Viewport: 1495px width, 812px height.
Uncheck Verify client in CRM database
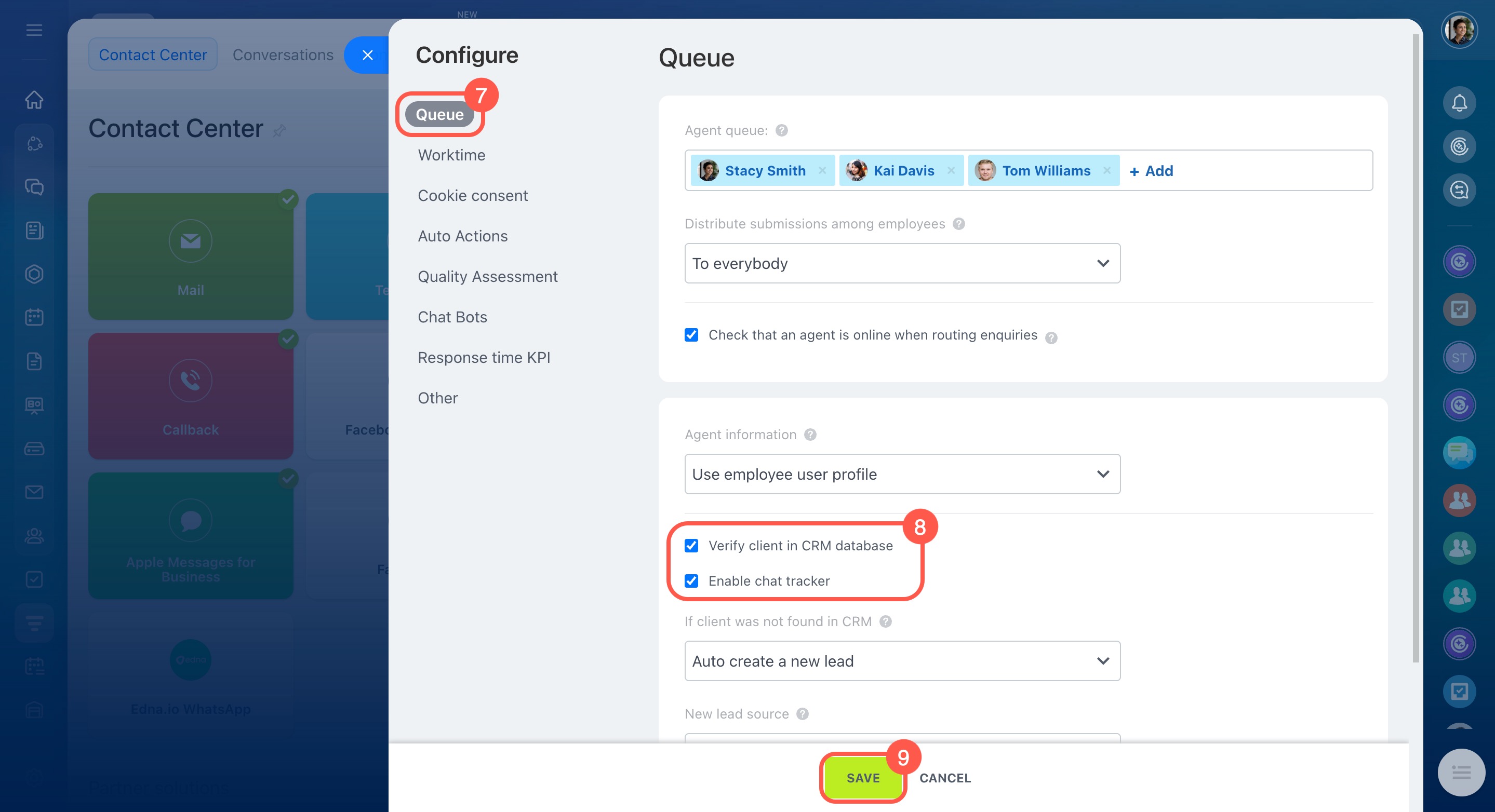point(691,545)
